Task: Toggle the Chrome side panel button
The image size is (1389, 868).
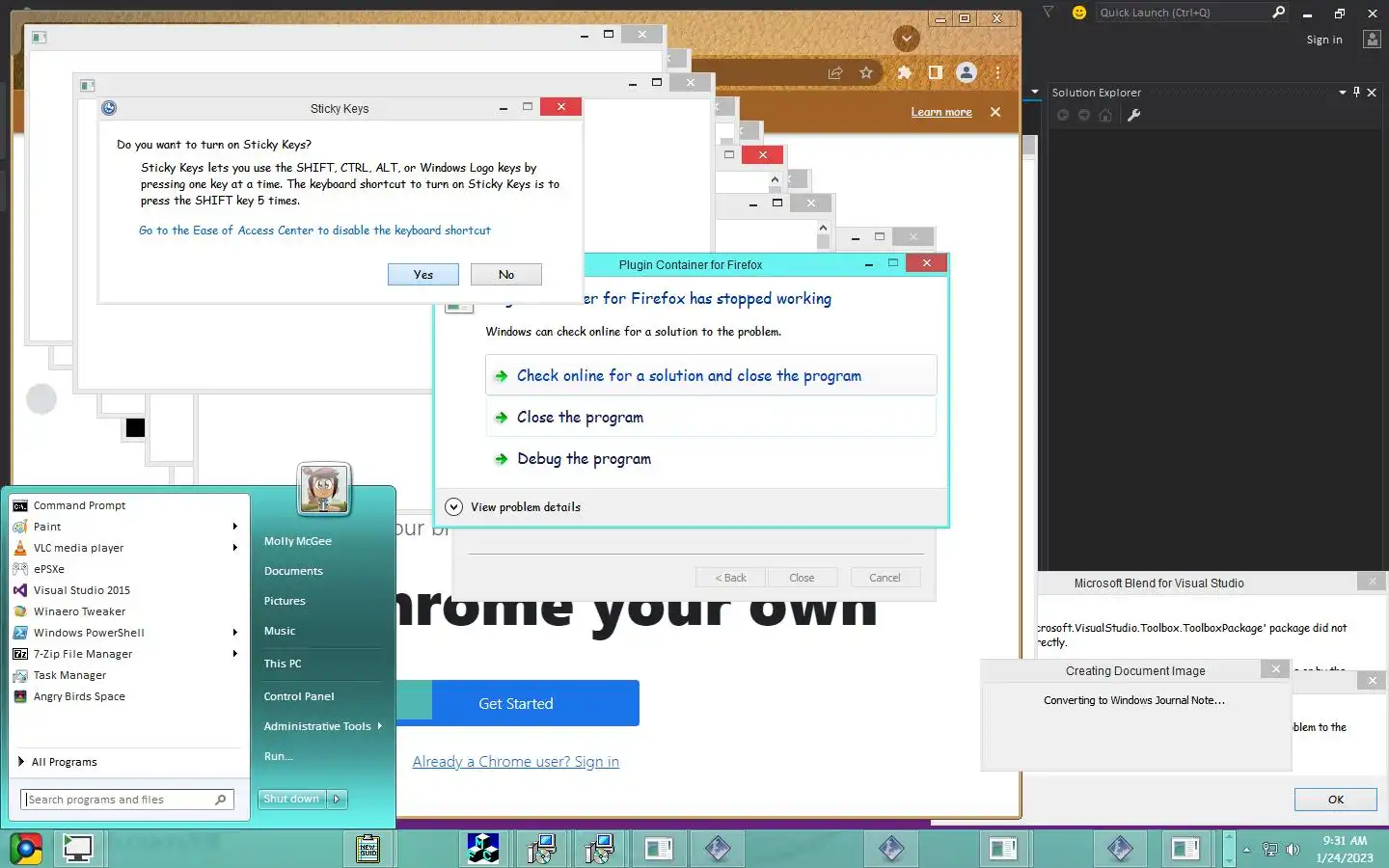Action: pyautogui.click(x=935, y=72)
